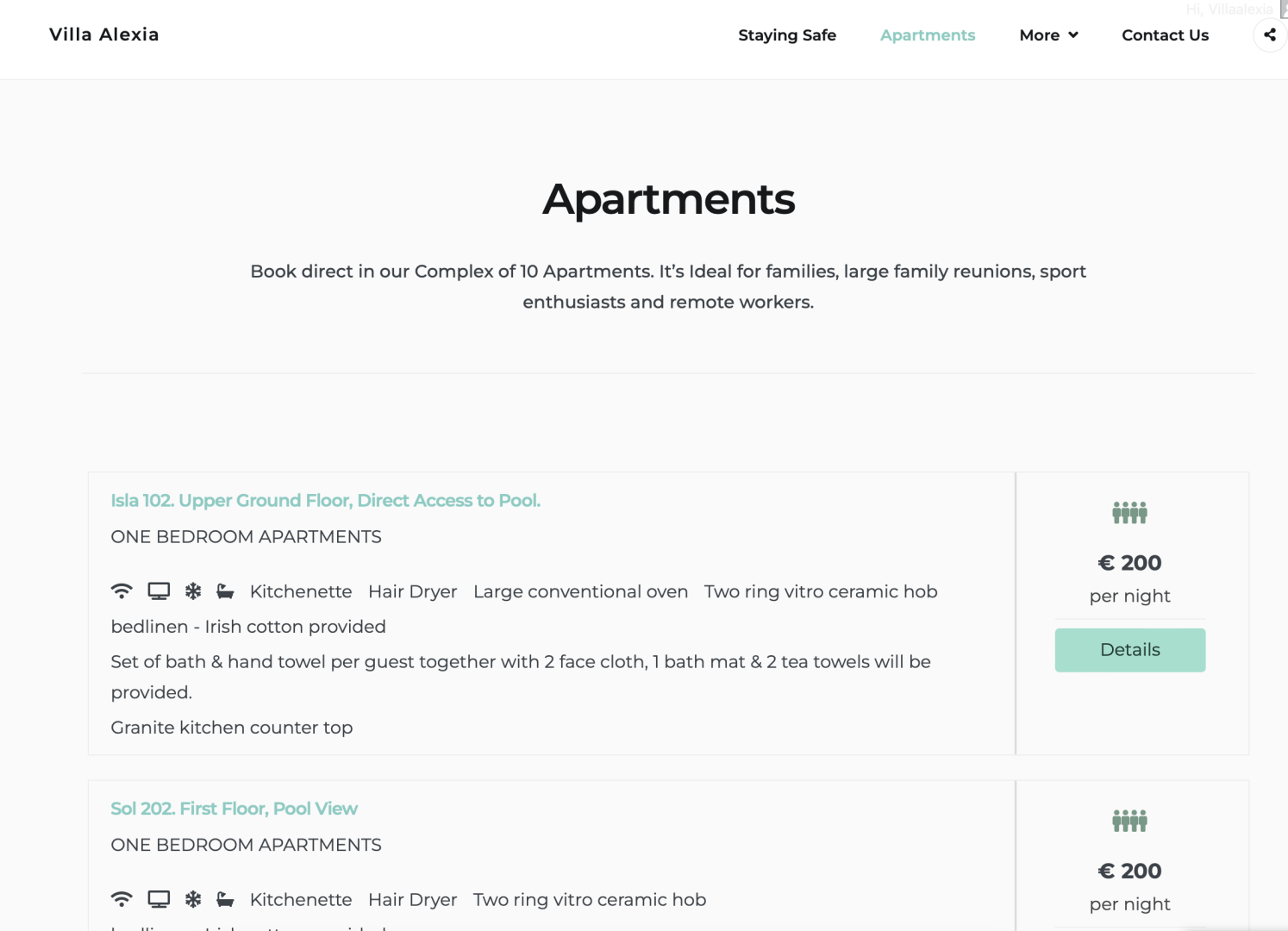Open the Staying Safe menu item

[787, 35]
